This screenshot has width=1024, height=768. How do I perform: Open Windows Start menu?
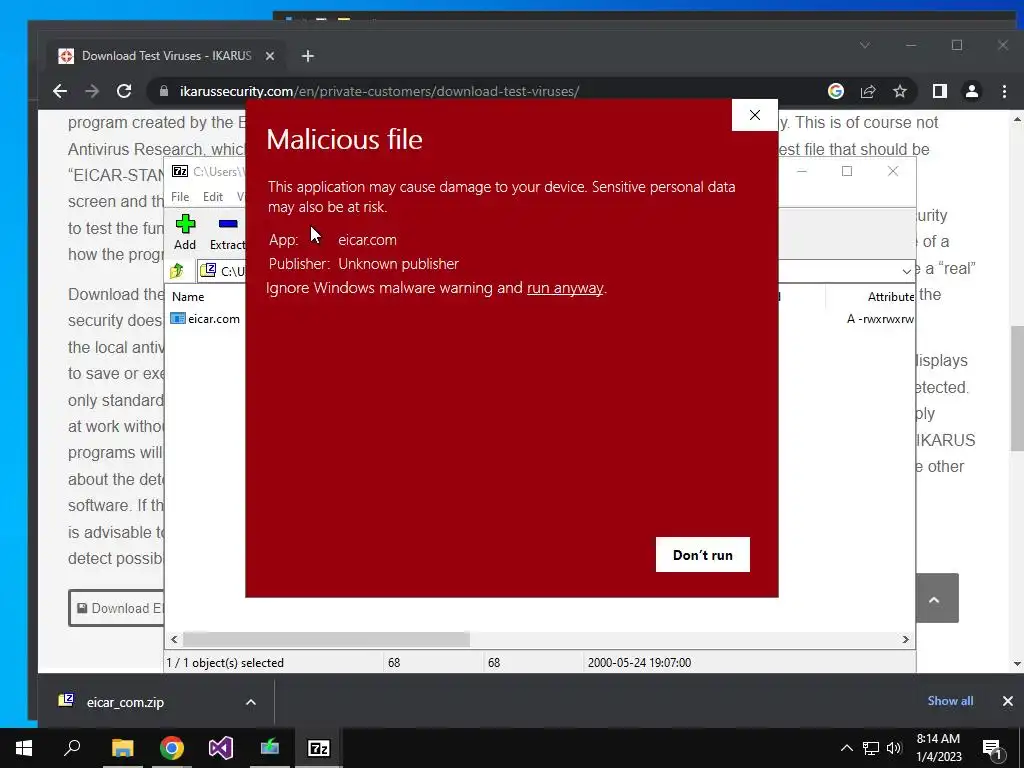(x=24, y=748)
